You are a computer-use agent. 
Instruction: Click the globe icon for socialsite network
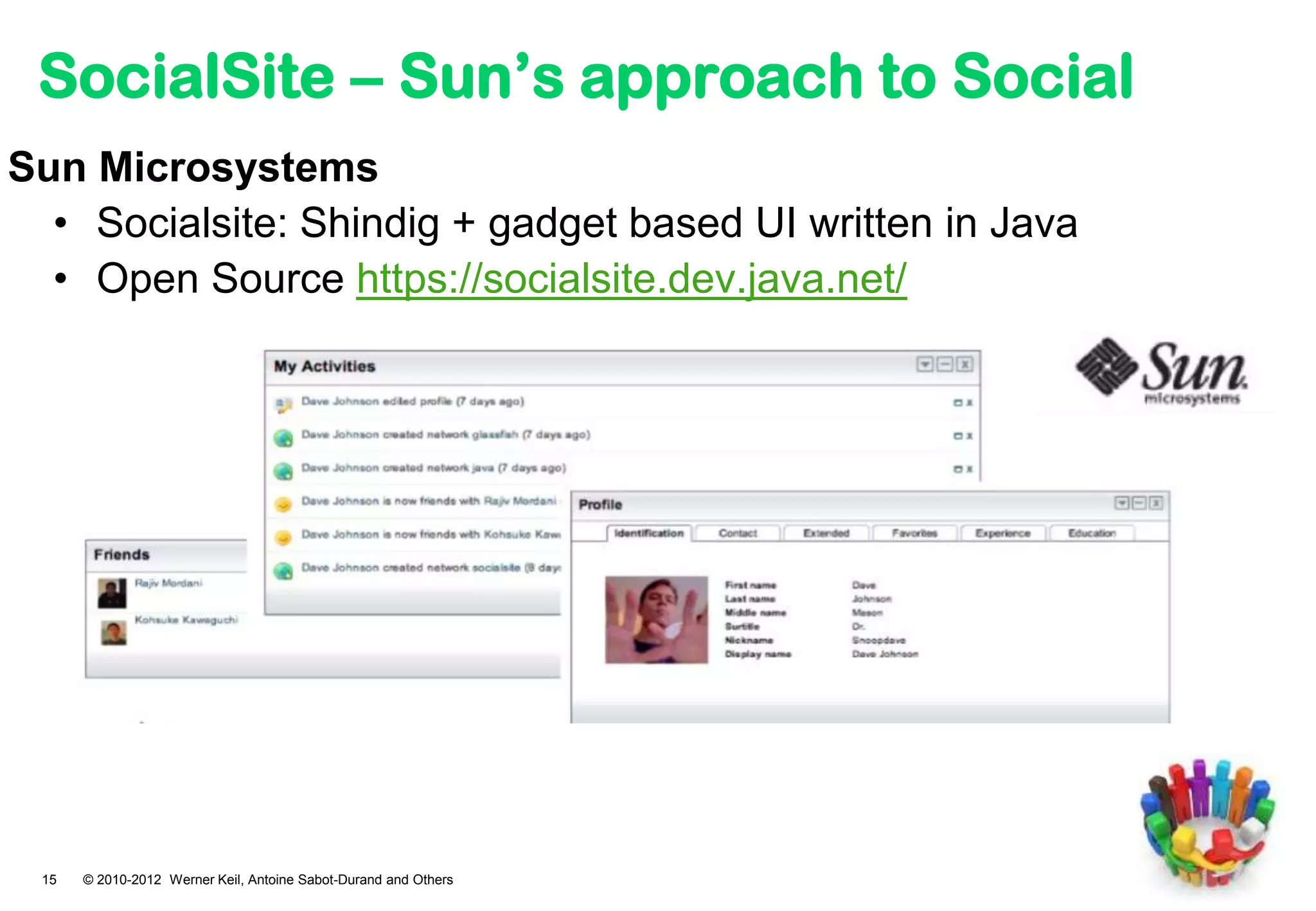point(283,570)
